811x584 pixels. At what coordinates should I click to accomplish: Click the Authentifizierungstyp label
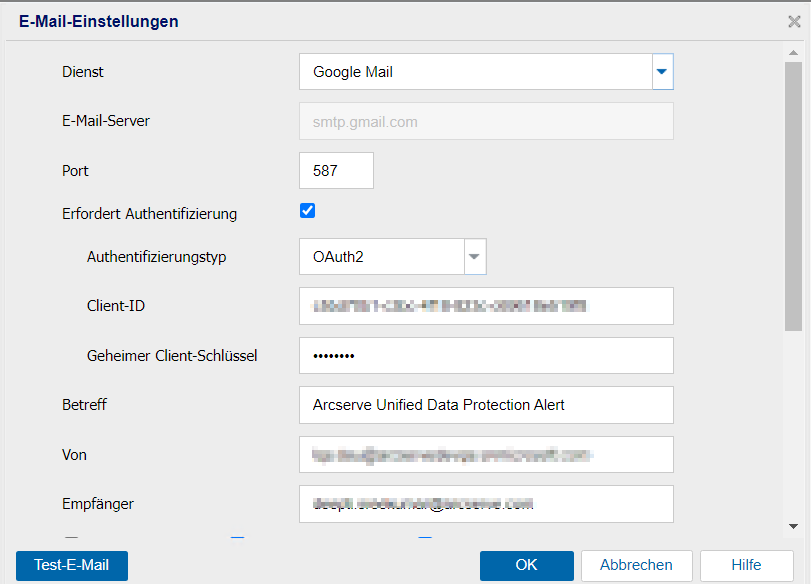(x=157, y=257)
